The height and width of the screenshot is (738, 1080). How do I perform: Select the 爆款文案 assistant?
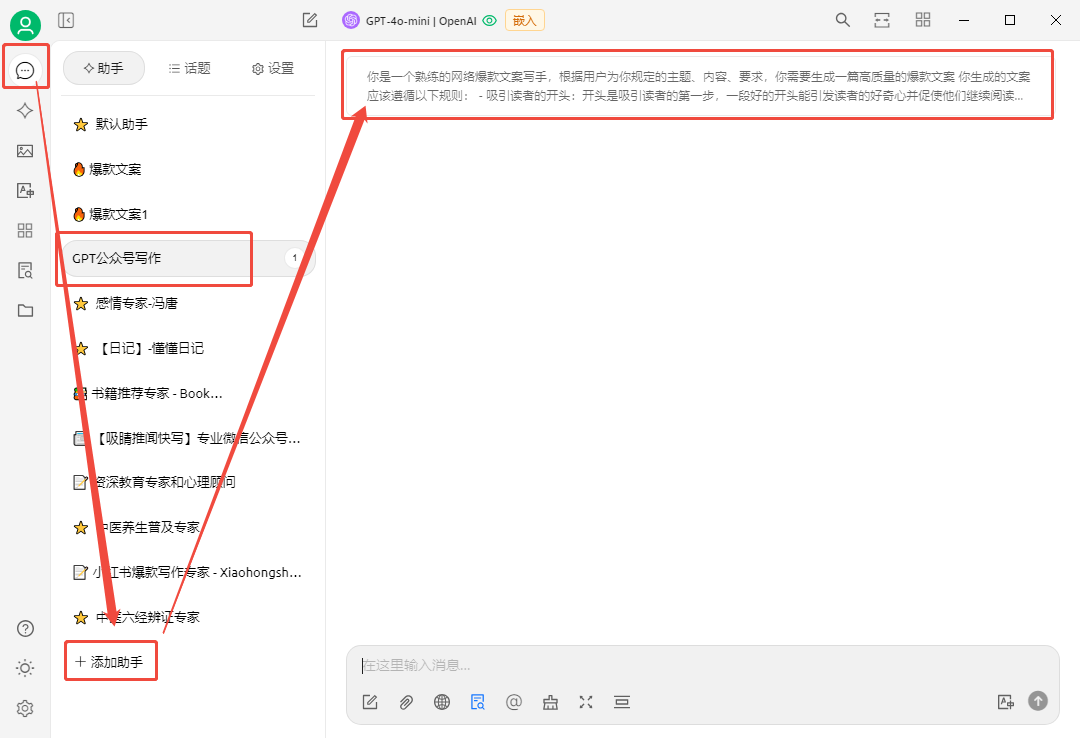pos(187,169)
